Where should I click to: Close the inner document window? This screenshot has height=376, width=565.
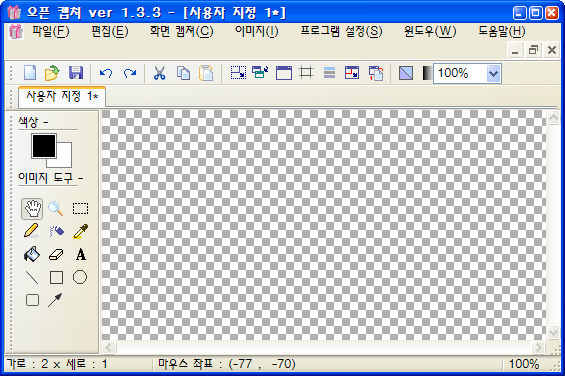click(x=552, y=50)
